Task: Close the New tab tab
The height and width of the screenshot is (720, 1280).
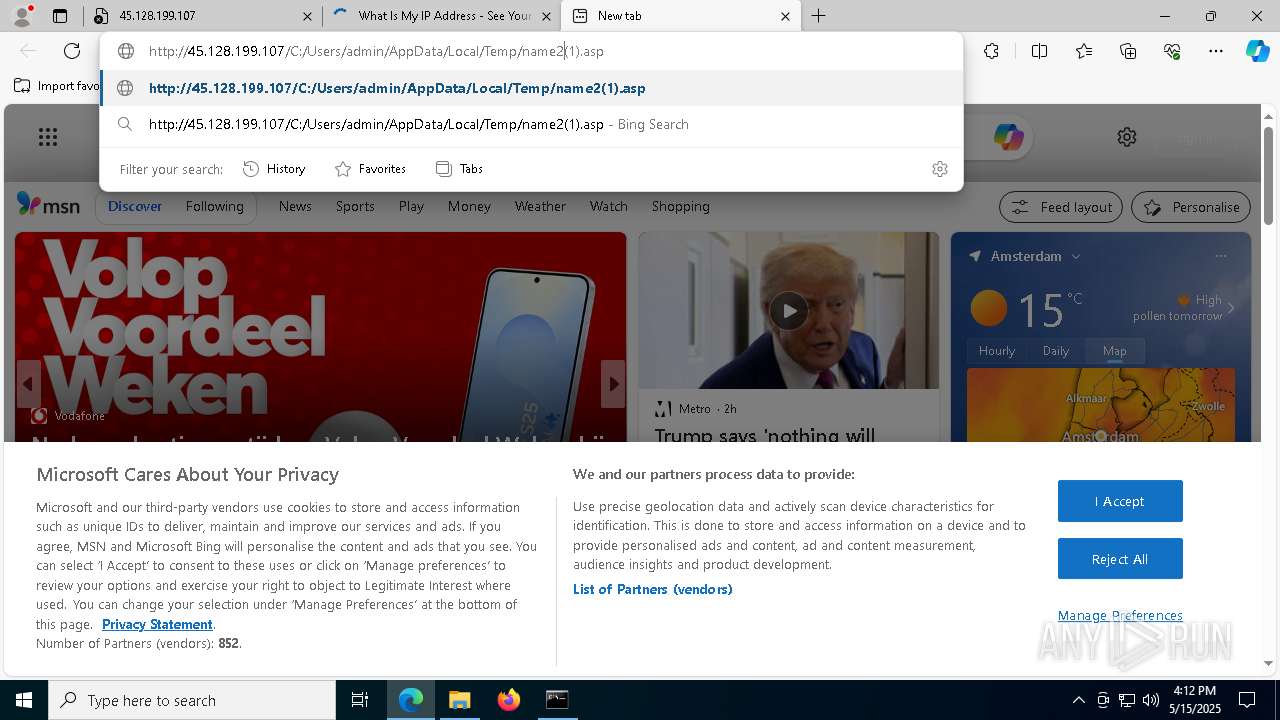Action: 785,16
